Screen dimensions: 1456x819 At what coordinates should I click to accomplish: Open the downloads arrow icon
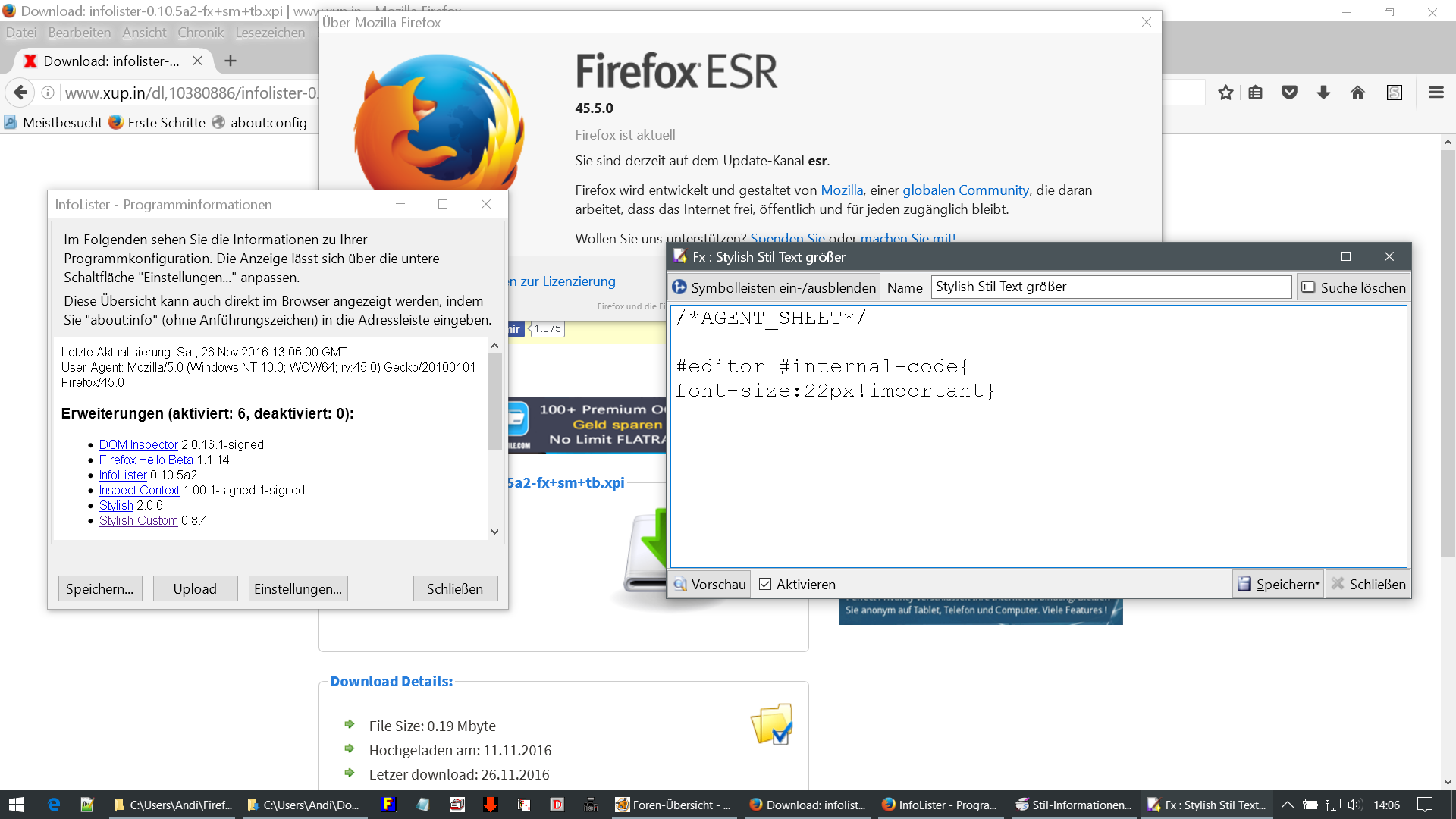1323,93
